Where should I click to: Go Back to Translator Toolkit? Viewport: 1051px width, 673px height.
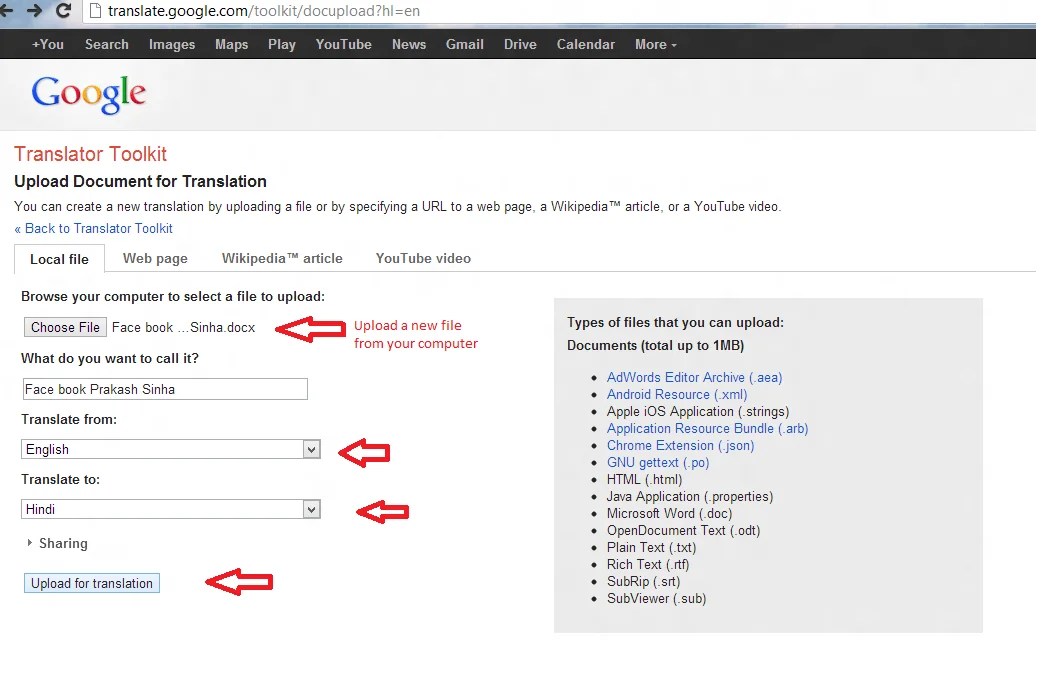[x=93, y=228]
